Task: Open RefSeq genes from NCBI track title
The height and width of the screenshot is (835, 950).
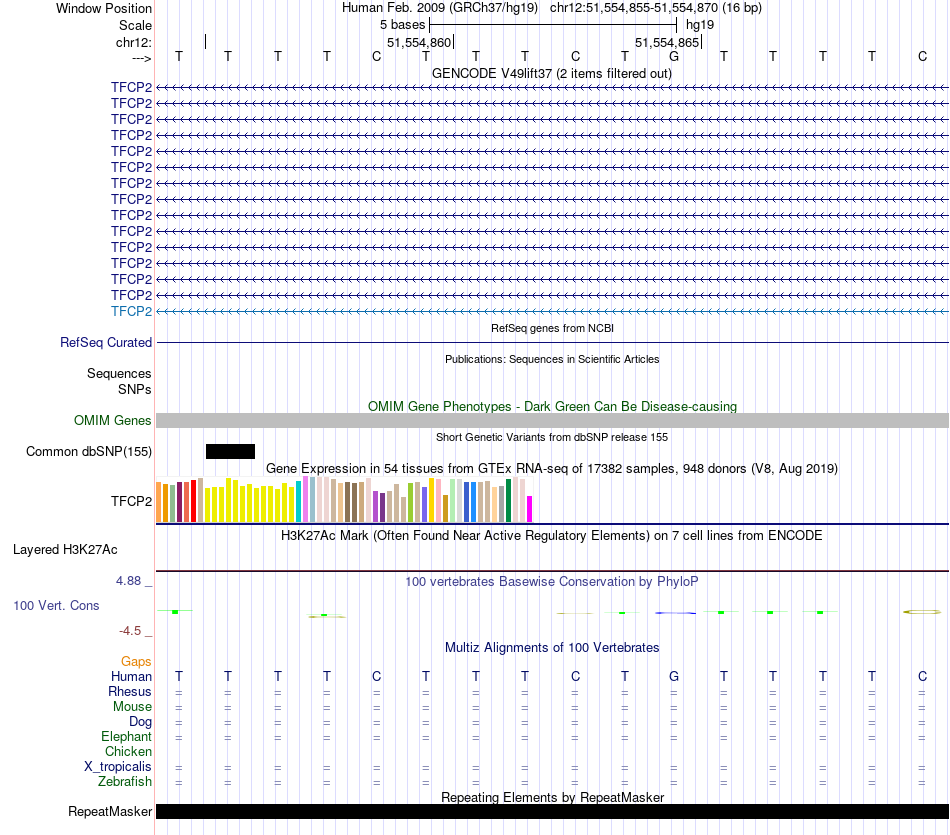Action: [x=552, y=328]
